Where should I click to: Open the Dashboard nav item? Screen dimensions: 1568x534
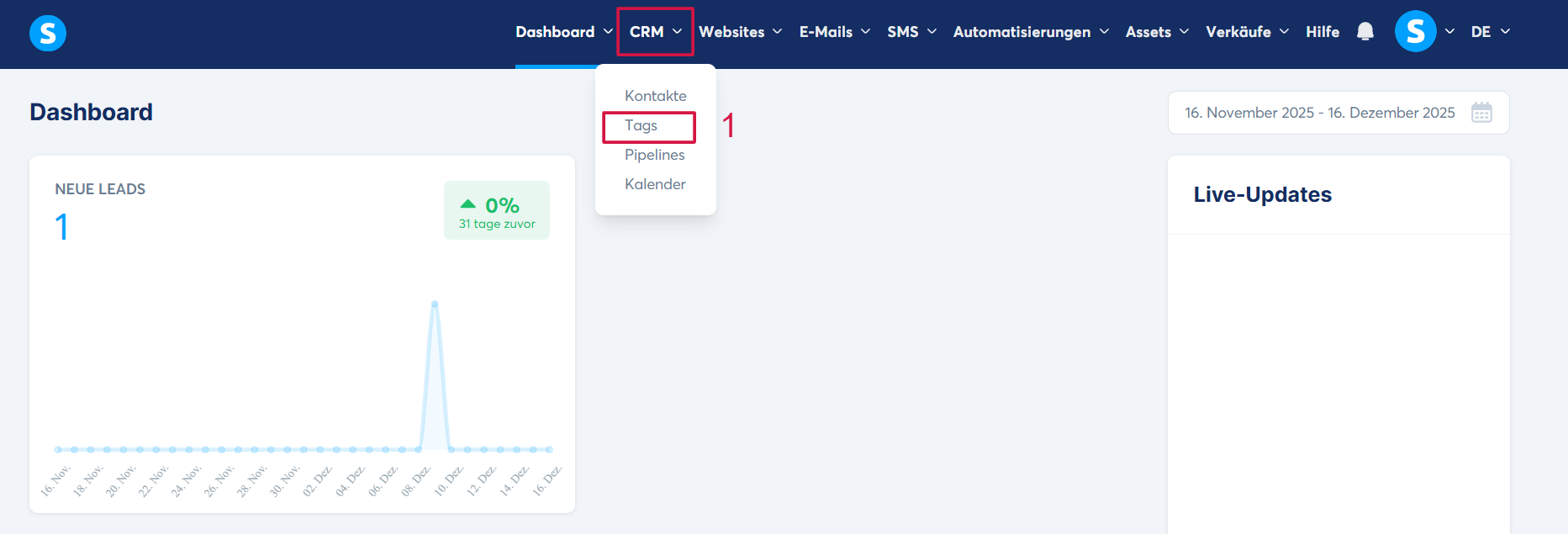click(555, 32)
